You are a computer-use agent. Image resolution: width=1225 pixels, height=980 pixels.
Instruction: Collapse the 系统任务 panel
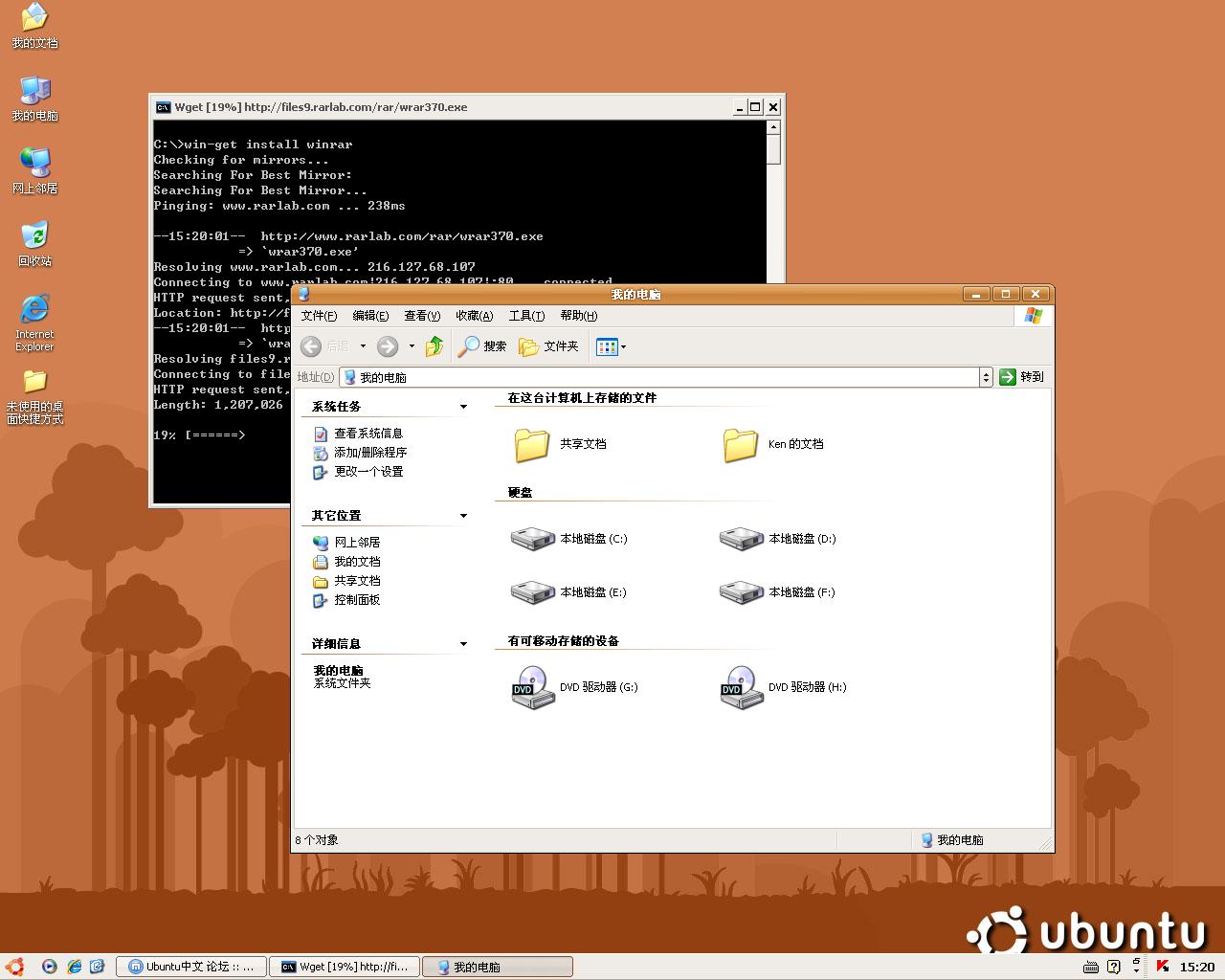[463, 407]
